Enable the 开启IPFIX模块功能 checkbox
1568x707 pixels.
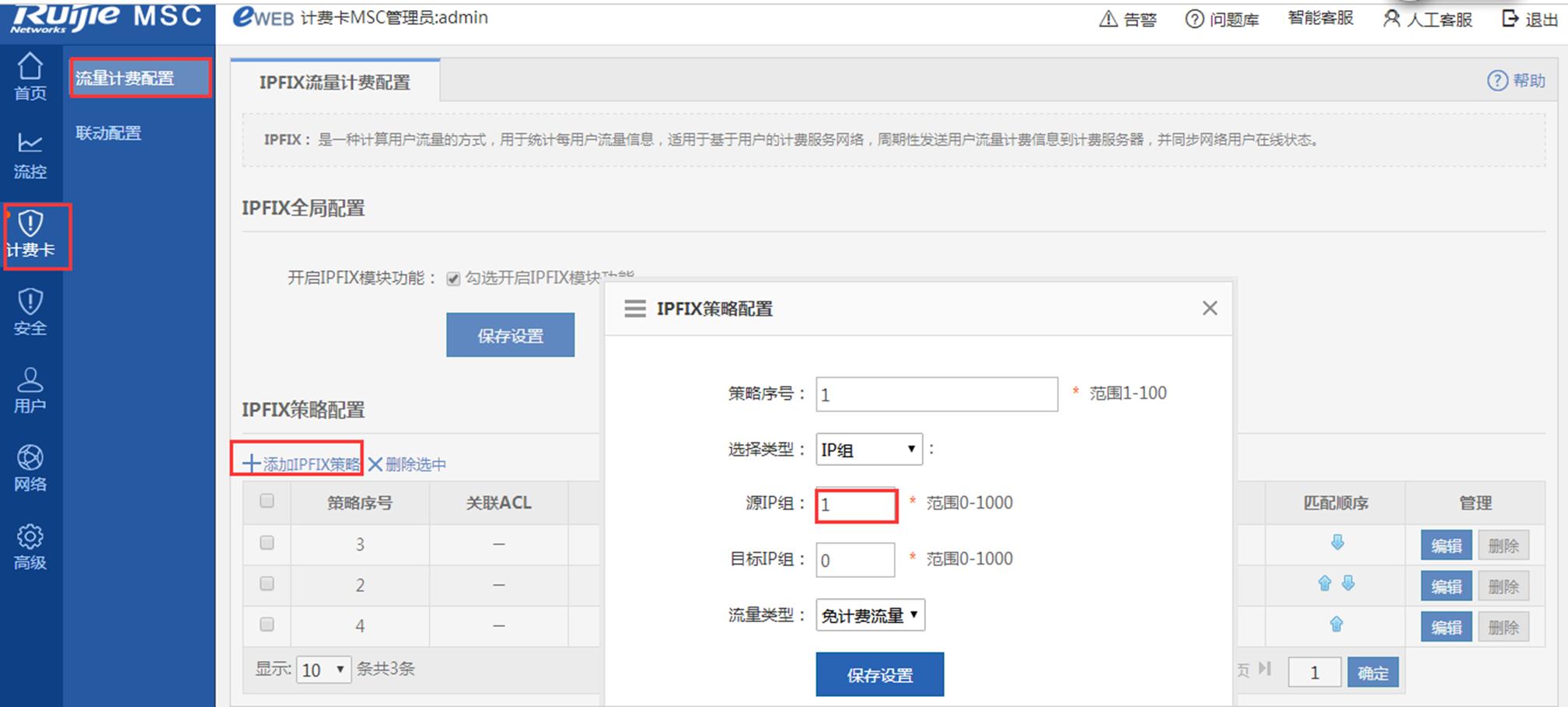pos(453,278)
